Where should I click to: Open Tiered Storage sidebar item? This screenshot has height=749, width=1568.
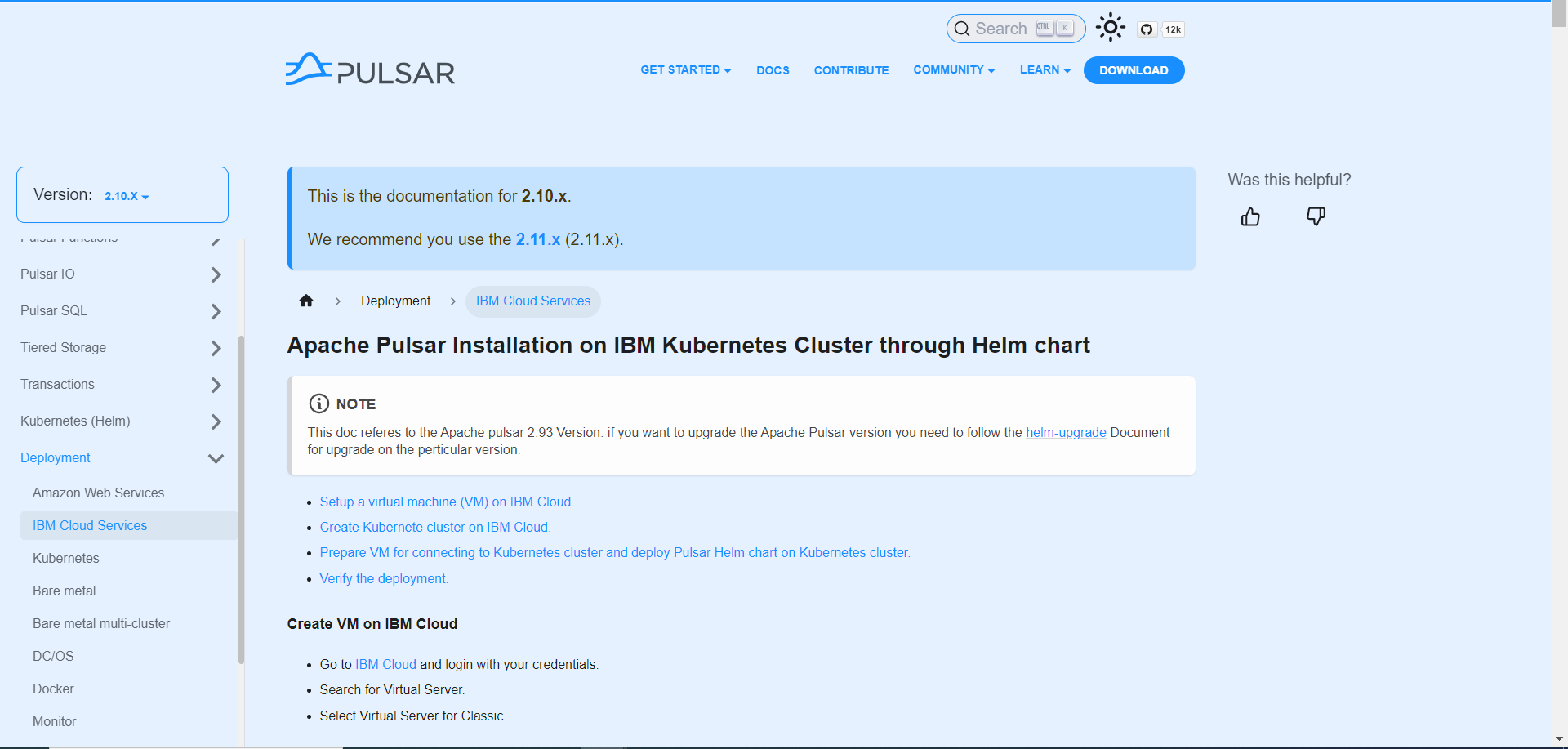click(x=63, y=347)
